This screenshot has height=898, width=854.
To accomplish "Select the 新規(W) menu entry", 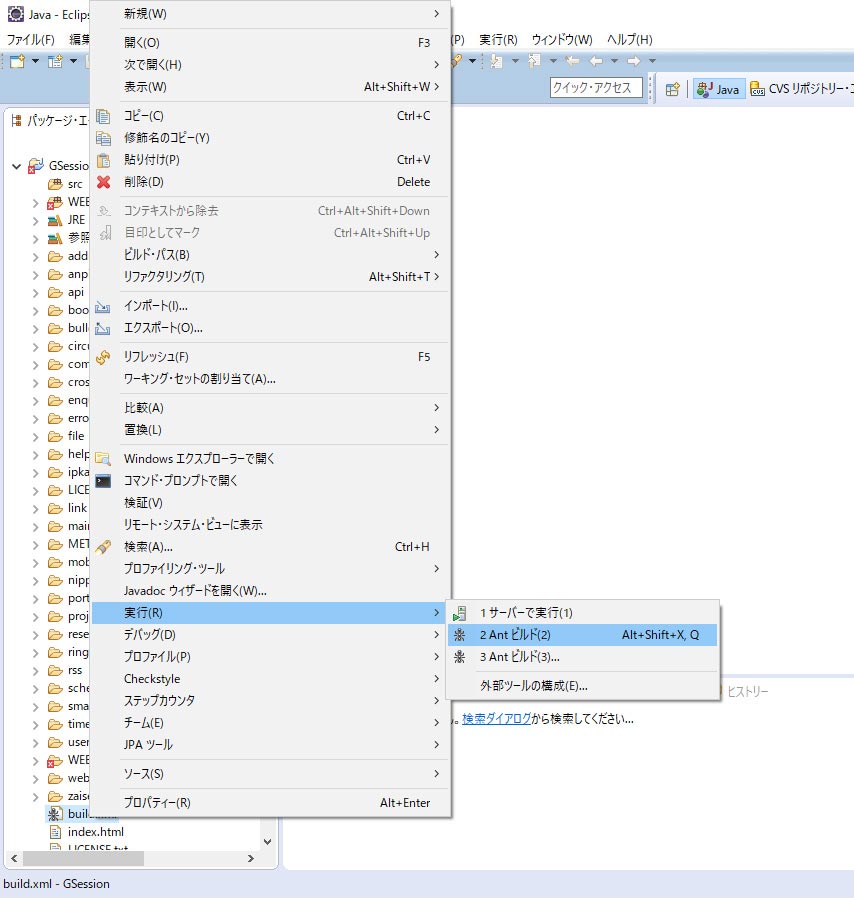I will coord(271,14).
